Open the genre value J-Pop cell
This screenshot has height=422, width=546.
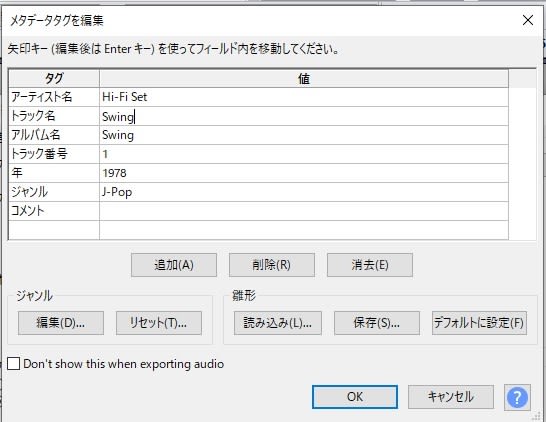[x=304, y=192]
